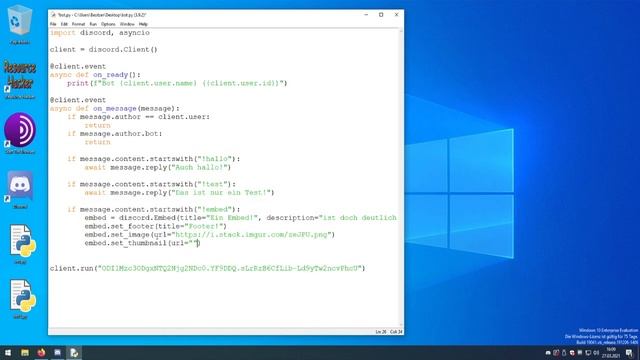Open File Explorer from the taskbar
This screenshot has width=640, height=360.
point(25,353)
